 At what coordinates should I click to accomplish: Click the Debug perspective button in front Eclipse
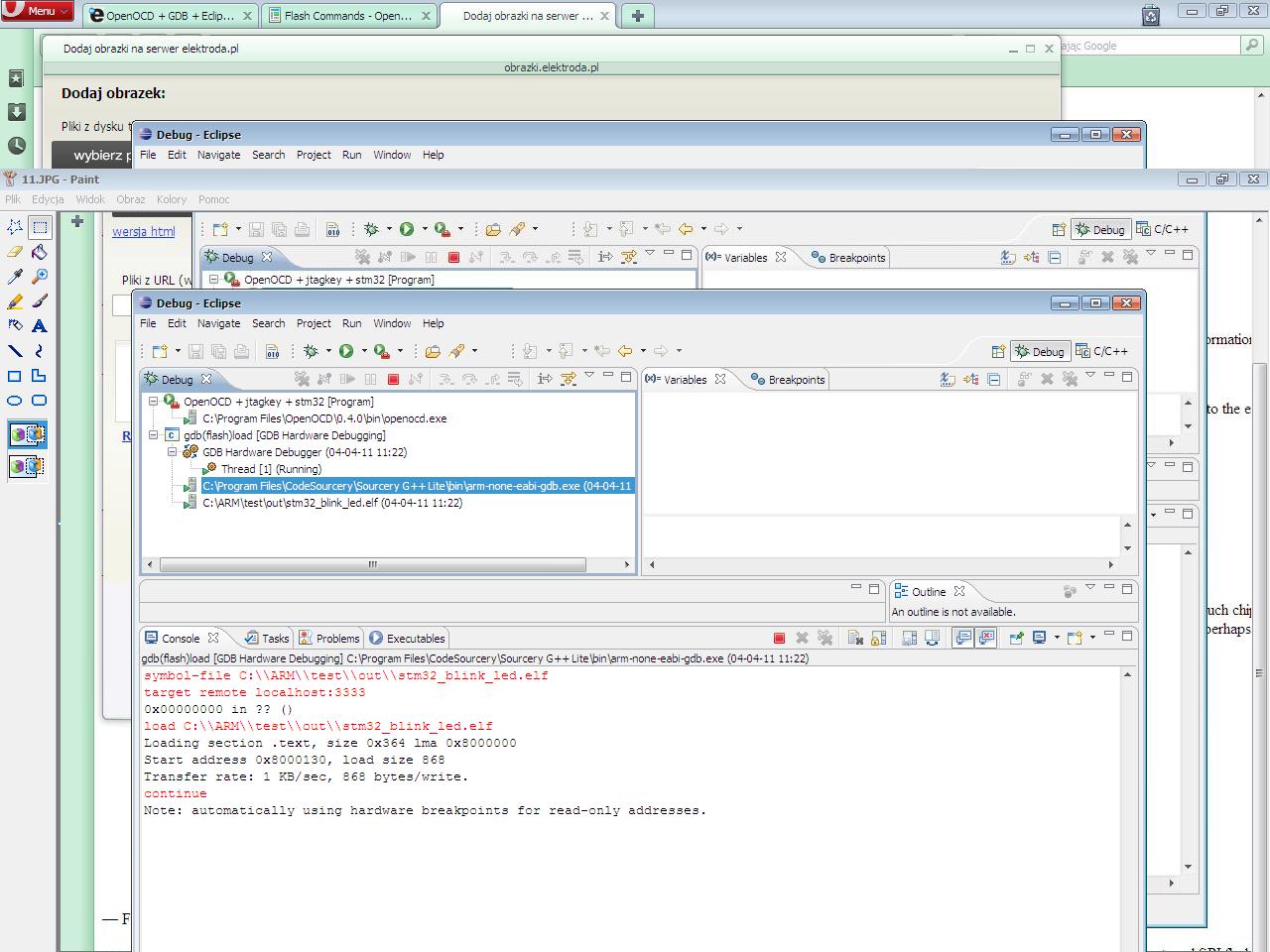tap(1041, 351)
